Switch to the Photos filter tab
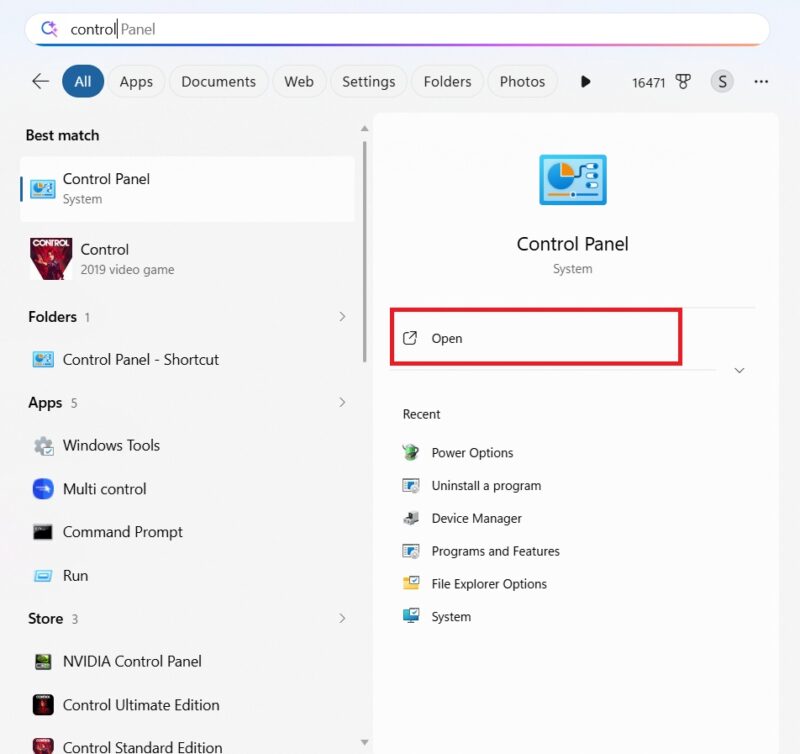Viewport: 800px width, 754px height. 522,82
